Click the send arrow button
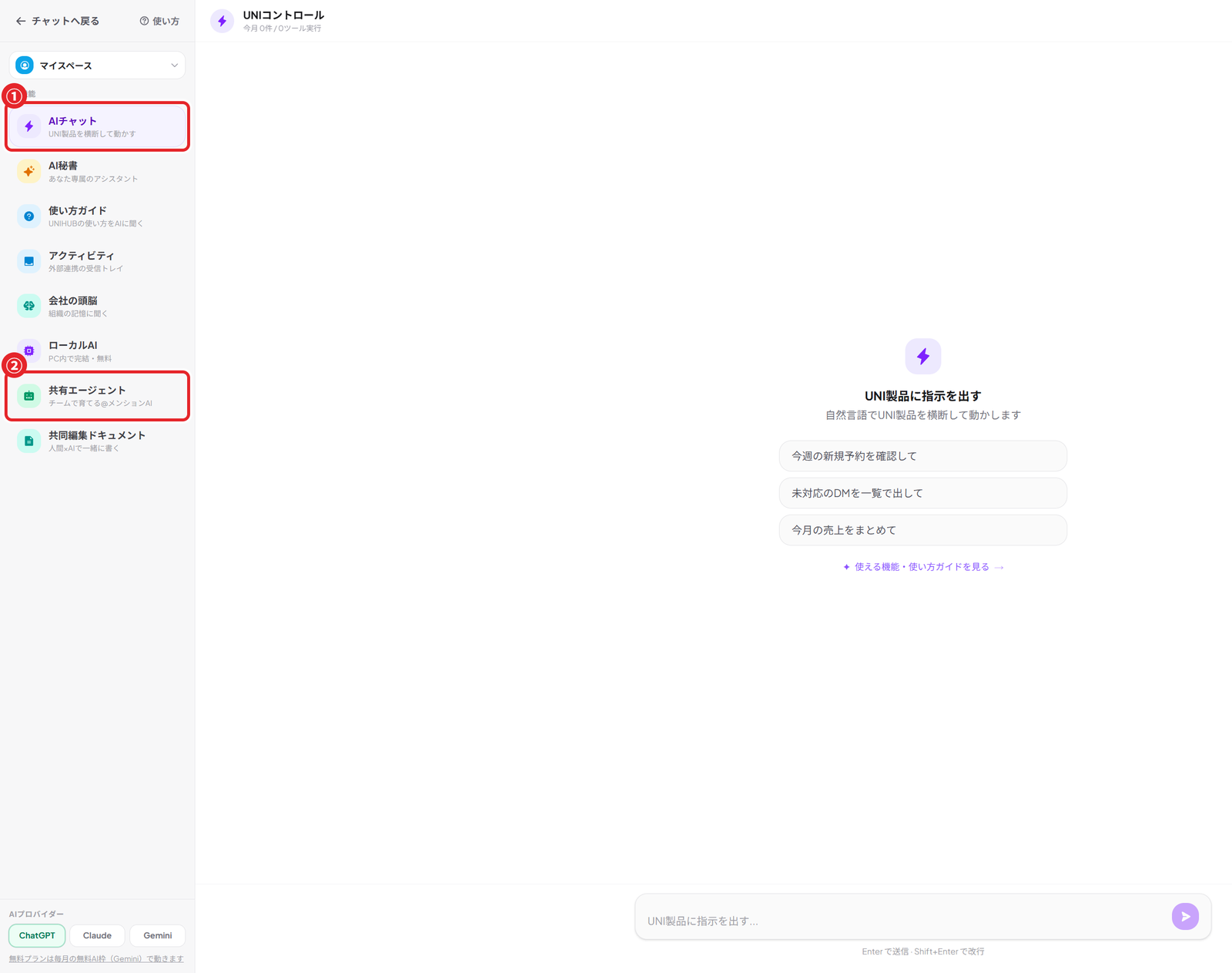This screenshot has width=1232, height=973. pos(1185,916)
